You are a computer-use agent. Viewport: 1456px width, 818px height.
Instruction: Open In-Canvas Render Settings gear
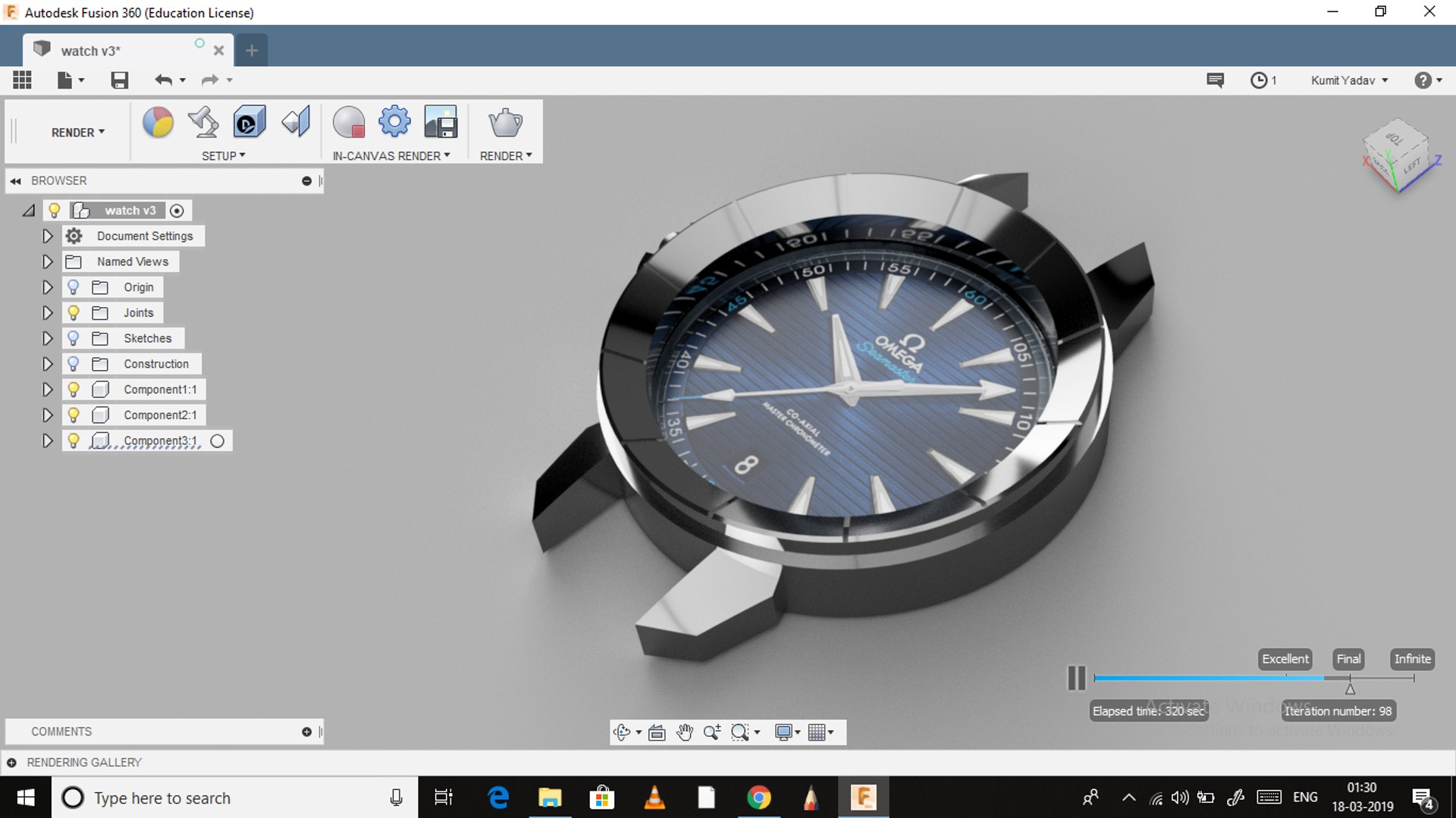coord(394,121)
